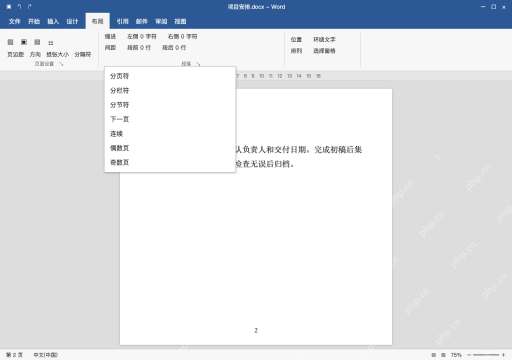Click the 右侧 0 字符 indent field
This screenshot has width=512, height=360.
pyautogui.click(x=183, y=36)
